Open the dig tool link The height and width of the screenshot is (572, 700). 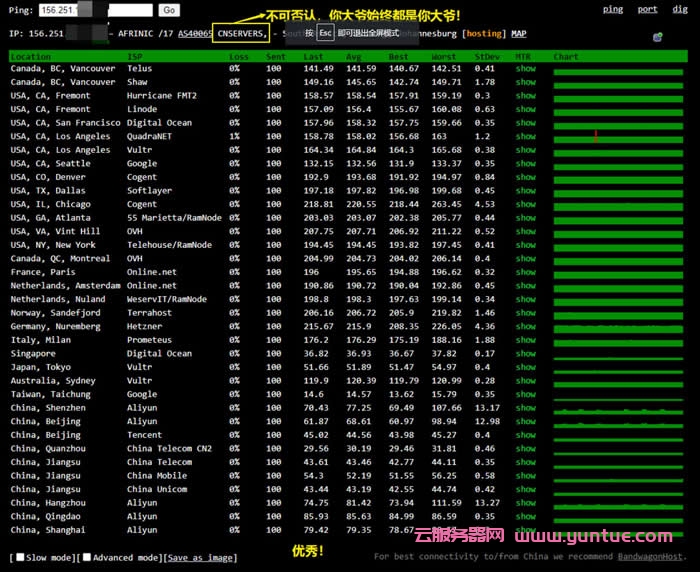(x=680, y=10)
